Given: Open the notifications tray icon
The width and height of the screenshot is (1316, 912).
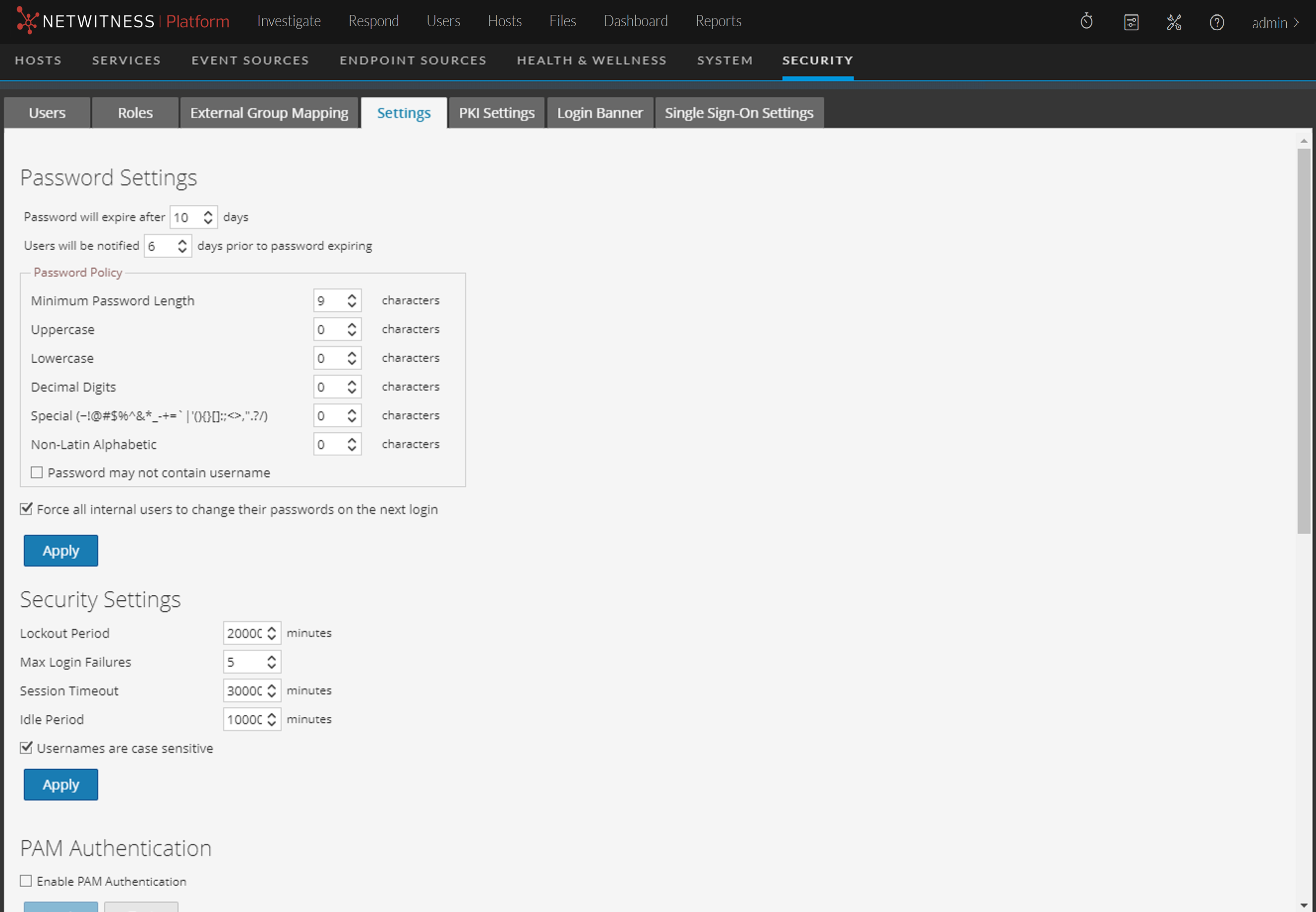Looking at the screenshot, I should [1131, 22].
